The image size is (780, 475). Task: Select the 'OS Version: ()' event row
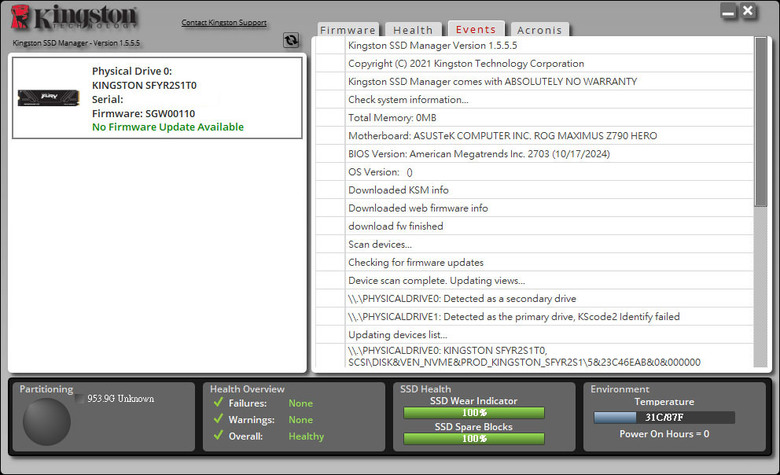click(x=534, y=172)
